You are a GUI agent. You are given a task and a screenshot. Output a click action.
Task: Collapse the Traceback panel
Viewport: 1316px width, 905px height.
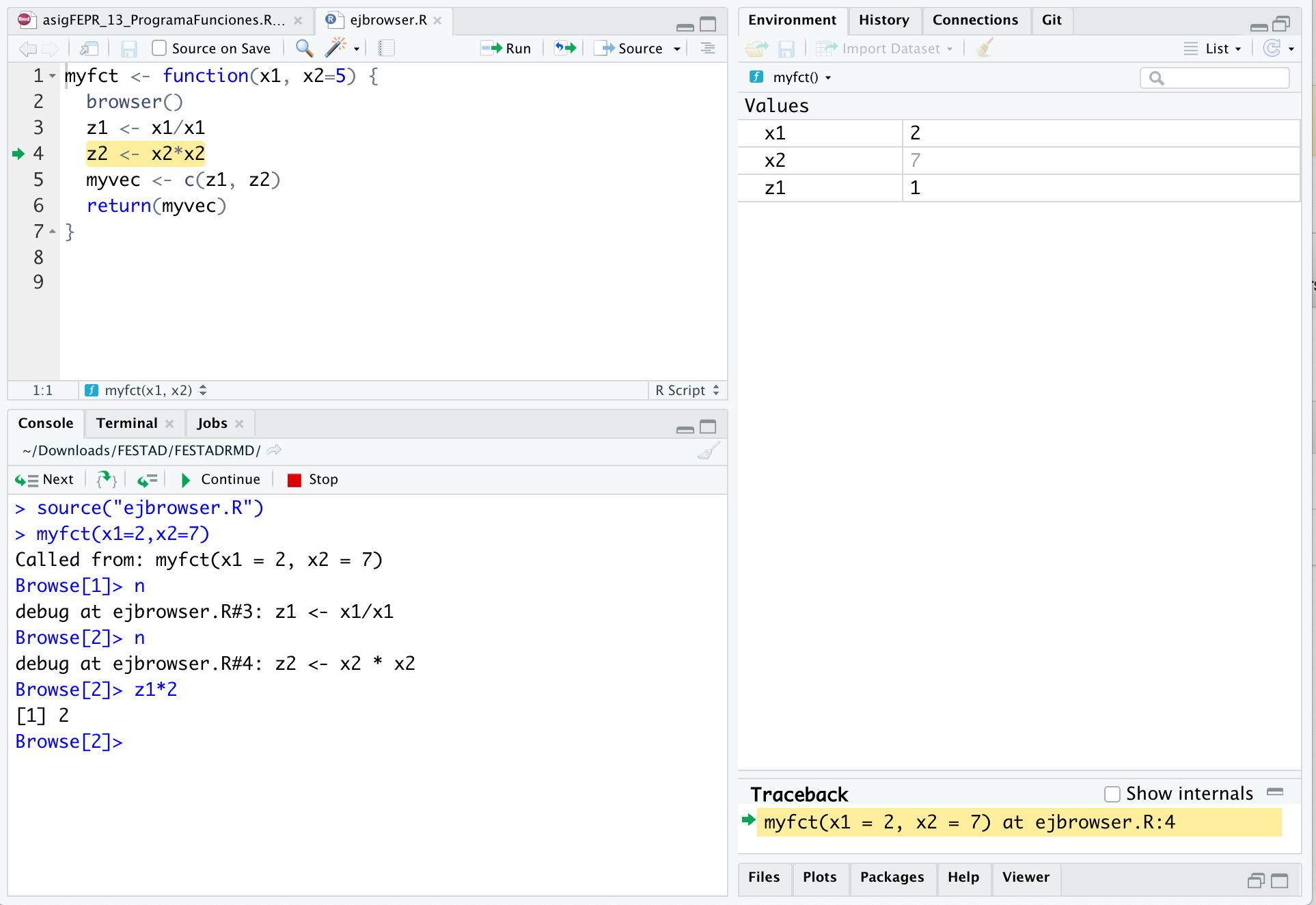1275,792
